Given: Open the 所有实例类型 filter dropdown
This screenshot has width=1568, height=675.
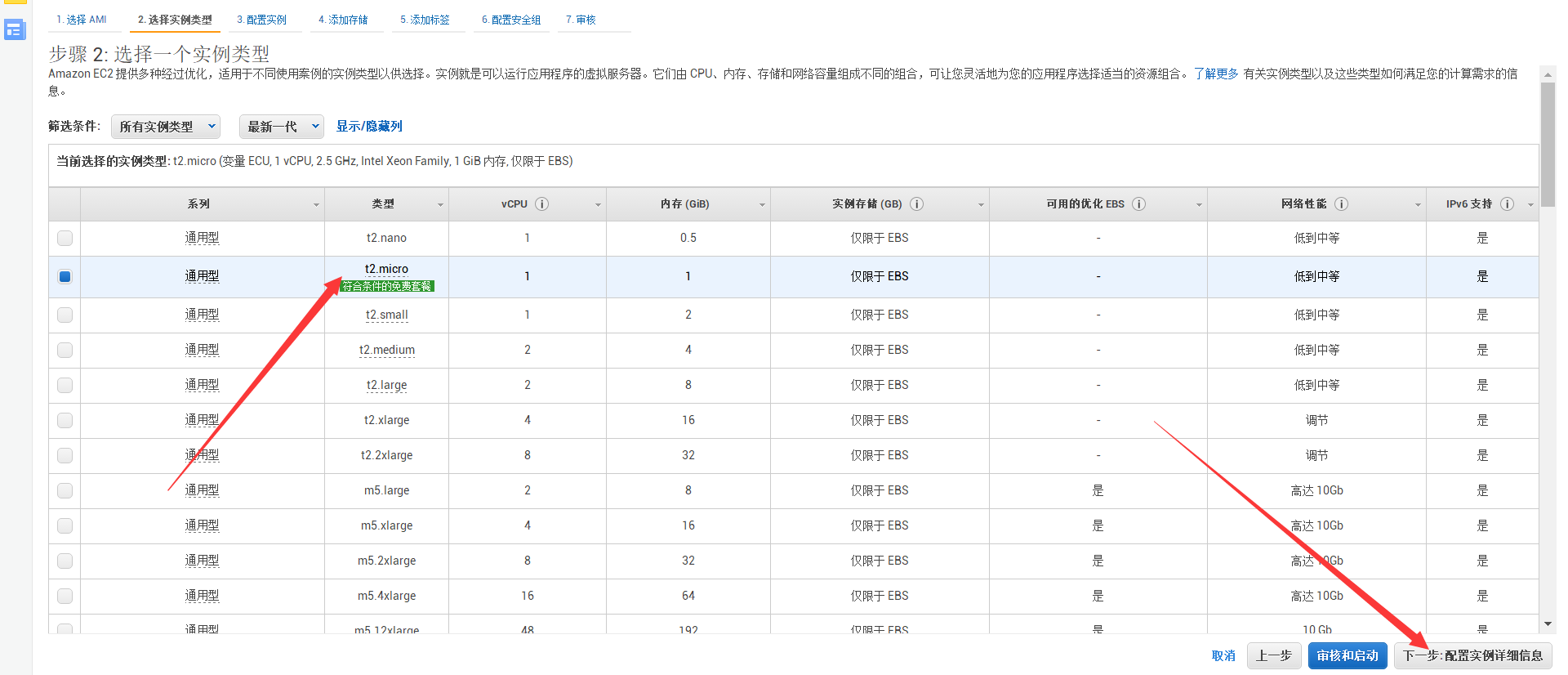Looking at the screenshot, I should [x=166, y=127].
